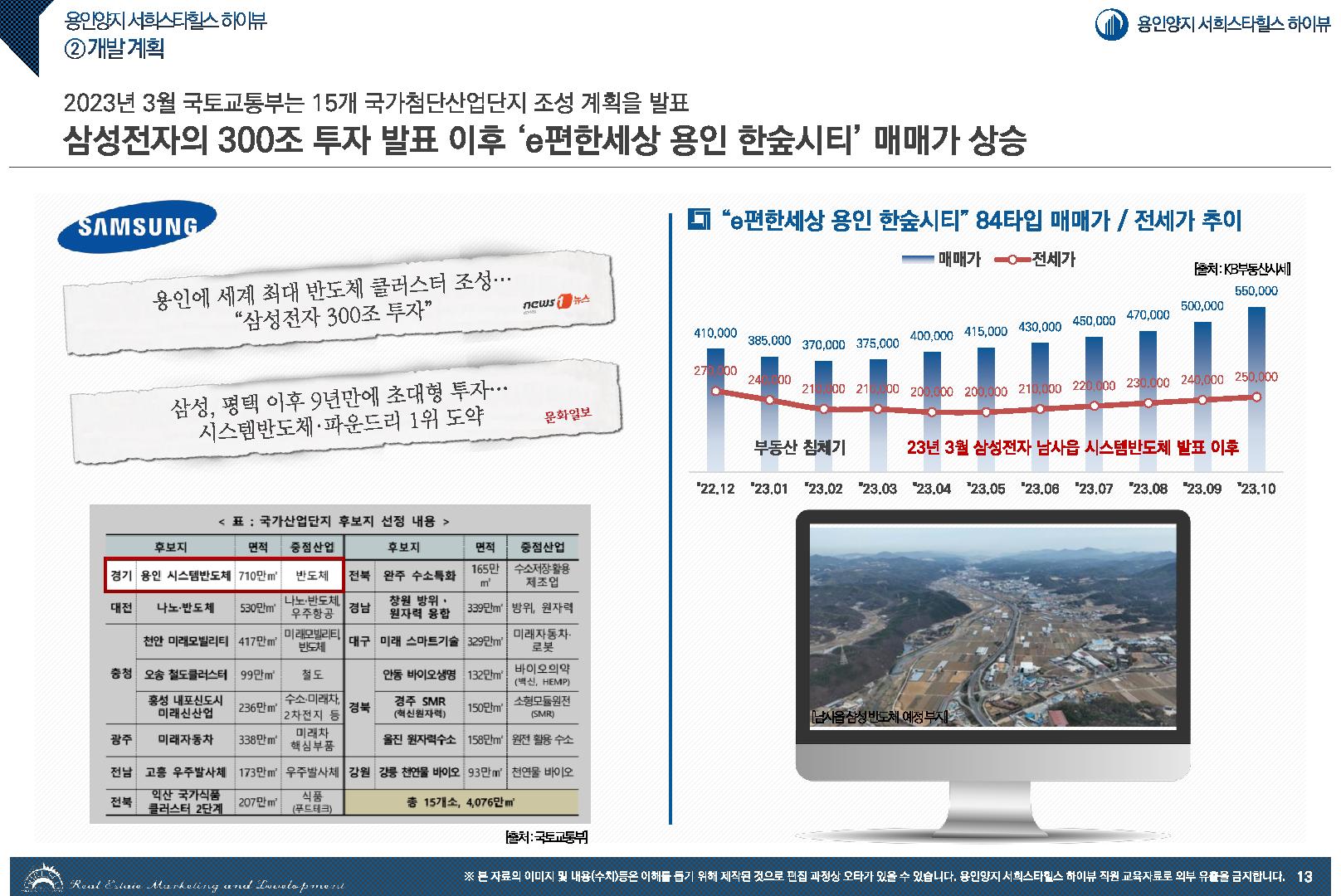Screen dimensions: 1341x896
Task: Click the x-axis label '23.10
Action: (1256, 489)
